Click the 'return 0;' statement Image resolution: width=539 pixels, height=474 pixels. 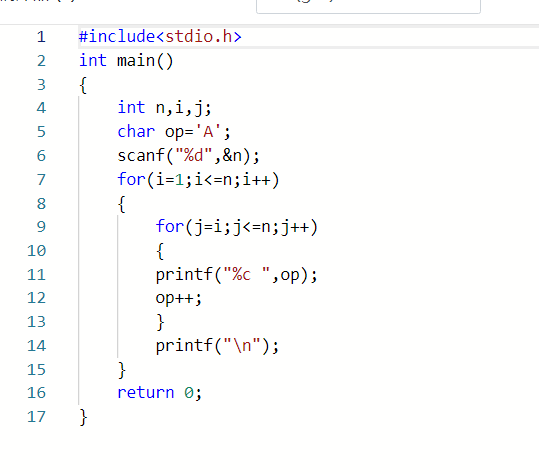(x=160, y=393)
